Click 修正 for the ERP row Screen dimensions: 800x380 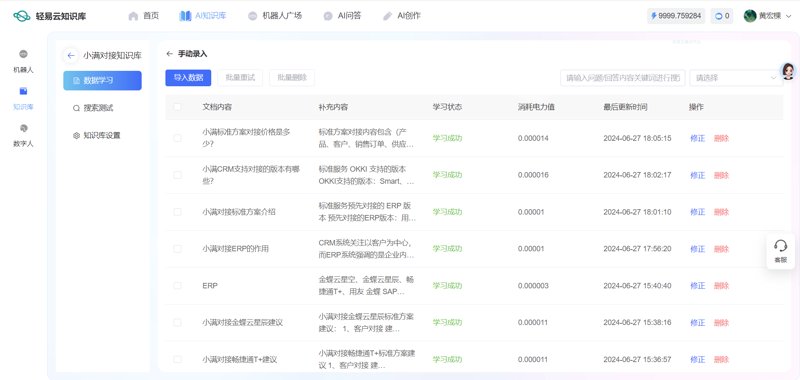697,286
